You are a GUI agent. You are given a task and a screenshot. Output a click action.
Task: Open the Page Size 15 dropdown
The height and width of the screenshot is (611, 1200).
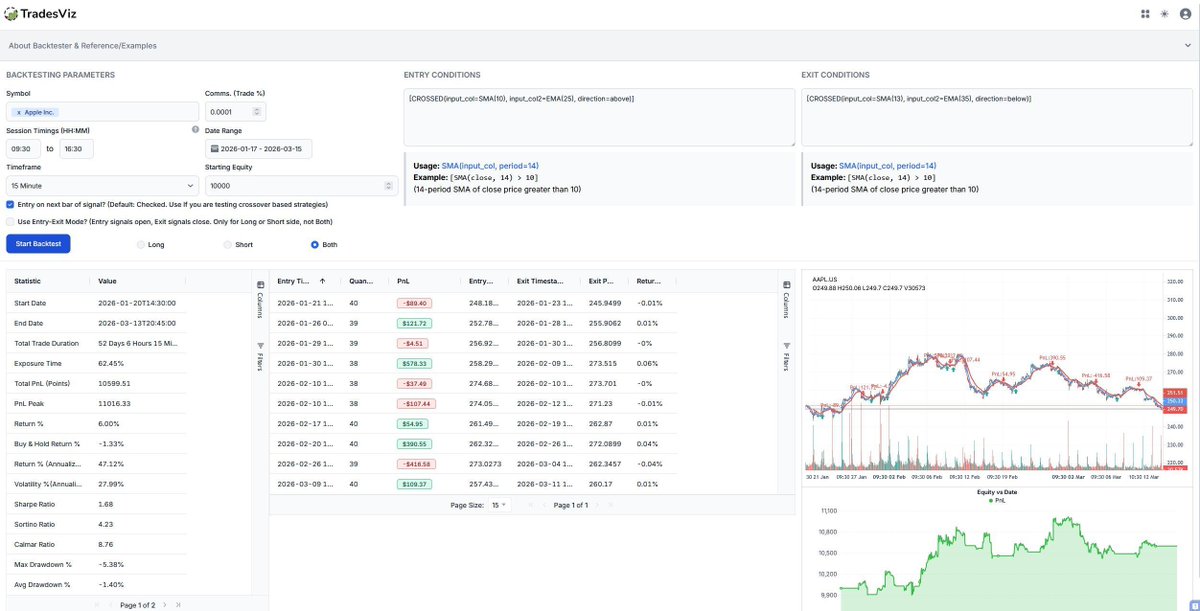(497, 505)
